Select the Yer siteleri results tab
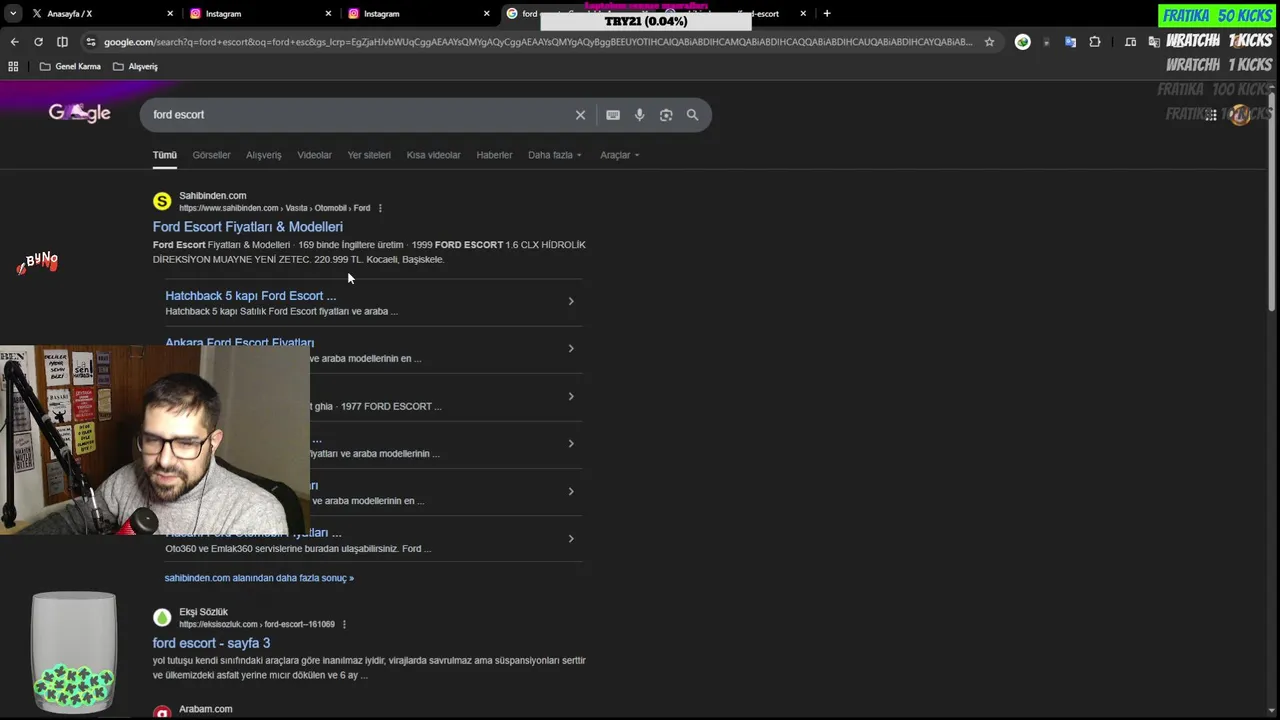1280x720 pixels. coord(369,155)
